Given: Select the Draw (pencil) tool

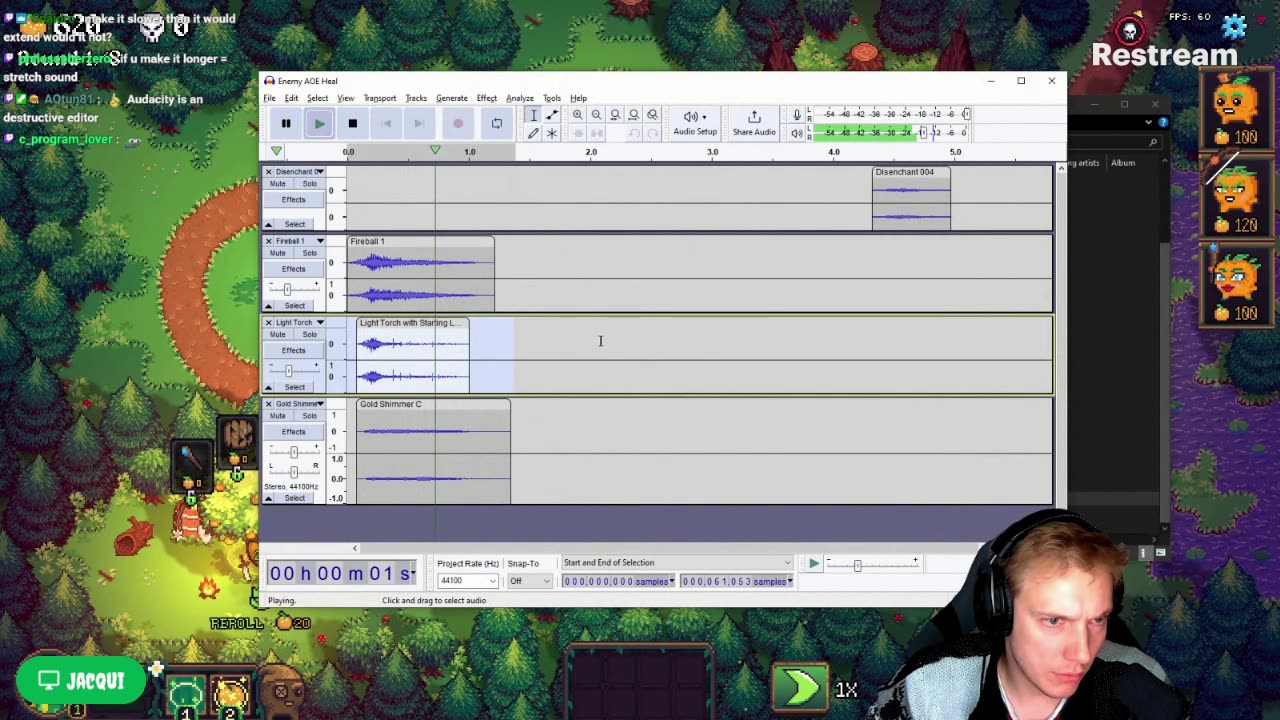Looking at the screenshot, I should click(533, 133).
